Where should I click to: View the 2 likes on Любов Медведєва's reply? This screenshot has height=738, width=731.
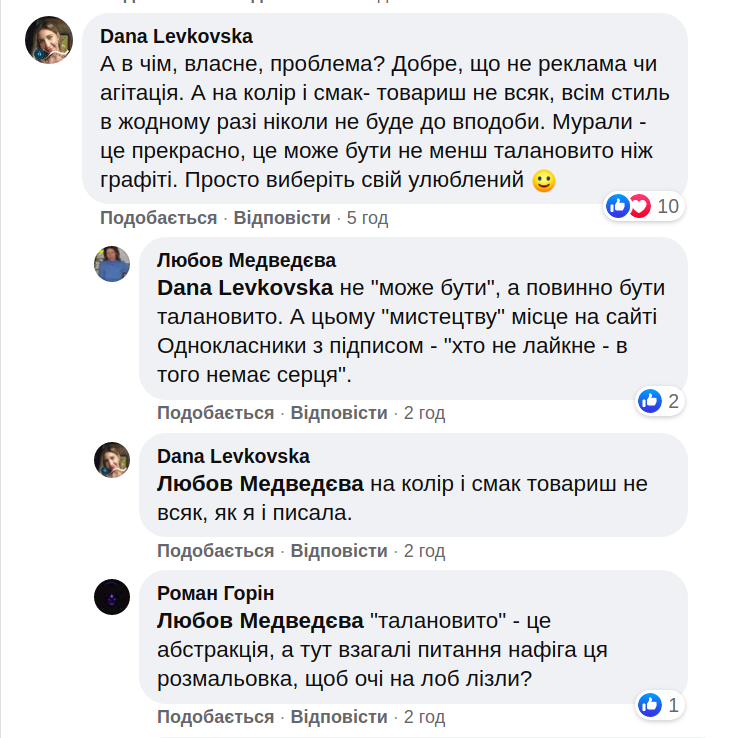(x=660, y=401)
